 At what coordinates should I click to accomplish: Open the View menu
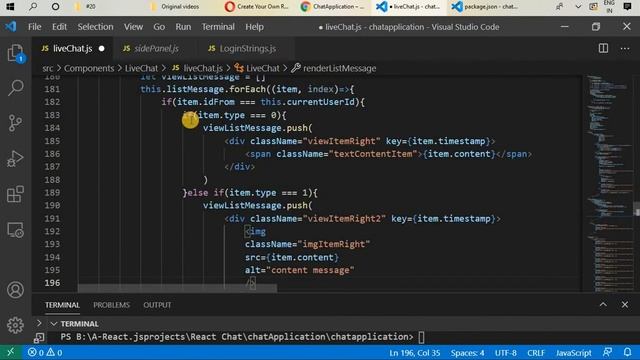click(x=133, y=27)
